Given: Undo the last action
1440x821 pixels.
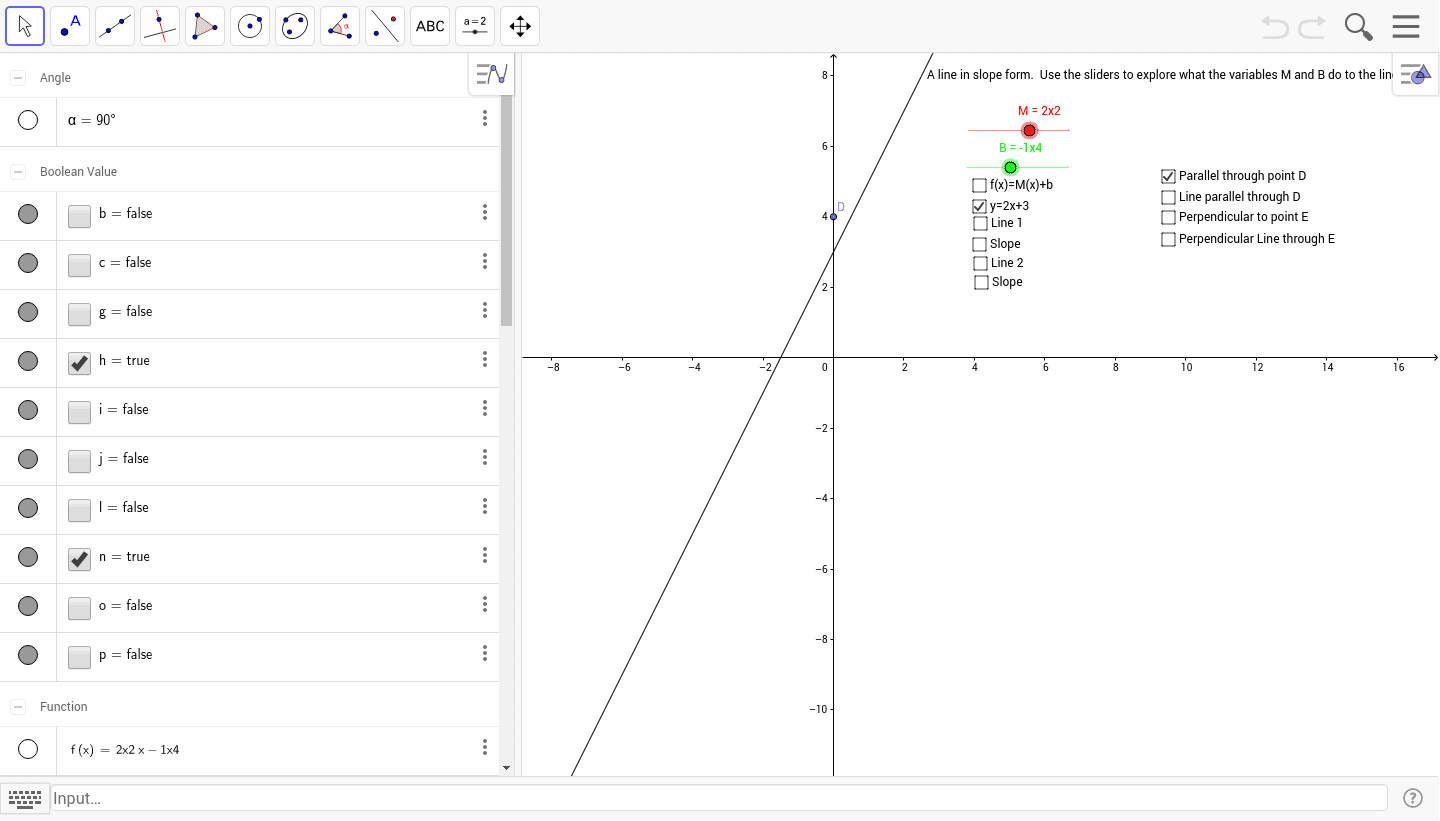Looking at the screenshot, I should pos(1275,27).
